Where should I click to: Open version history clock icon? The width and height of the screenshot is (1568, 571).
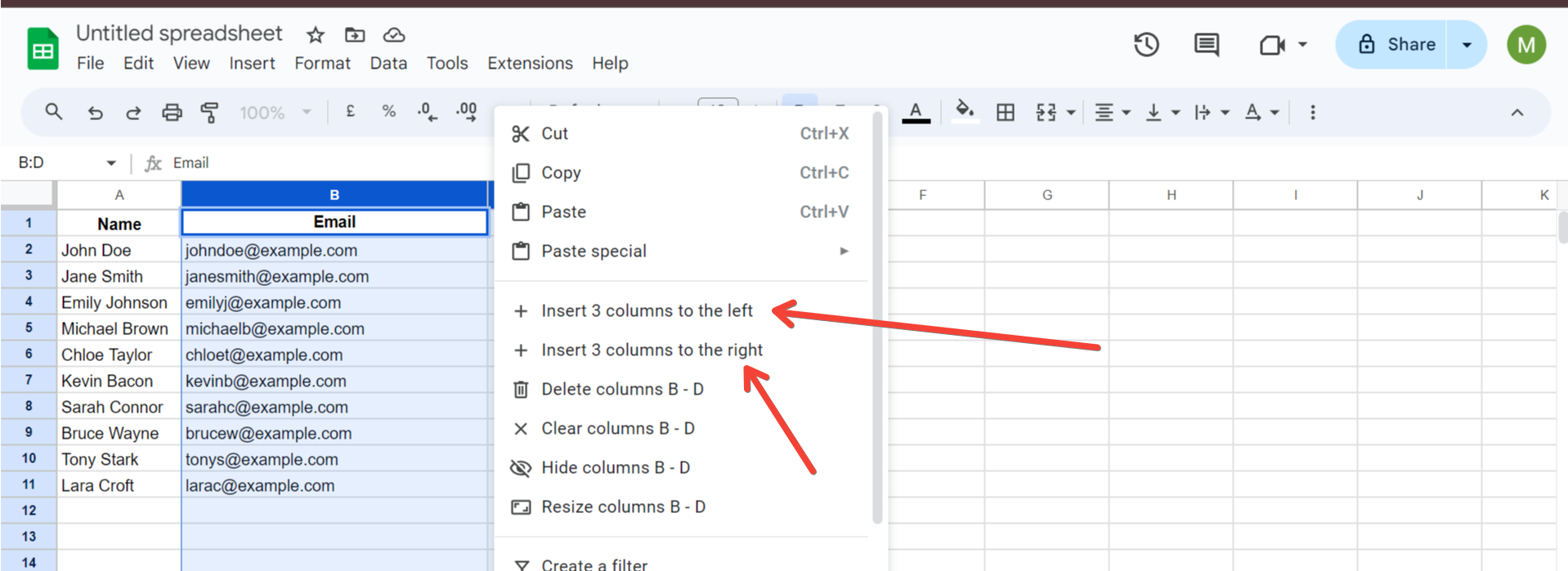point(1146,44)
